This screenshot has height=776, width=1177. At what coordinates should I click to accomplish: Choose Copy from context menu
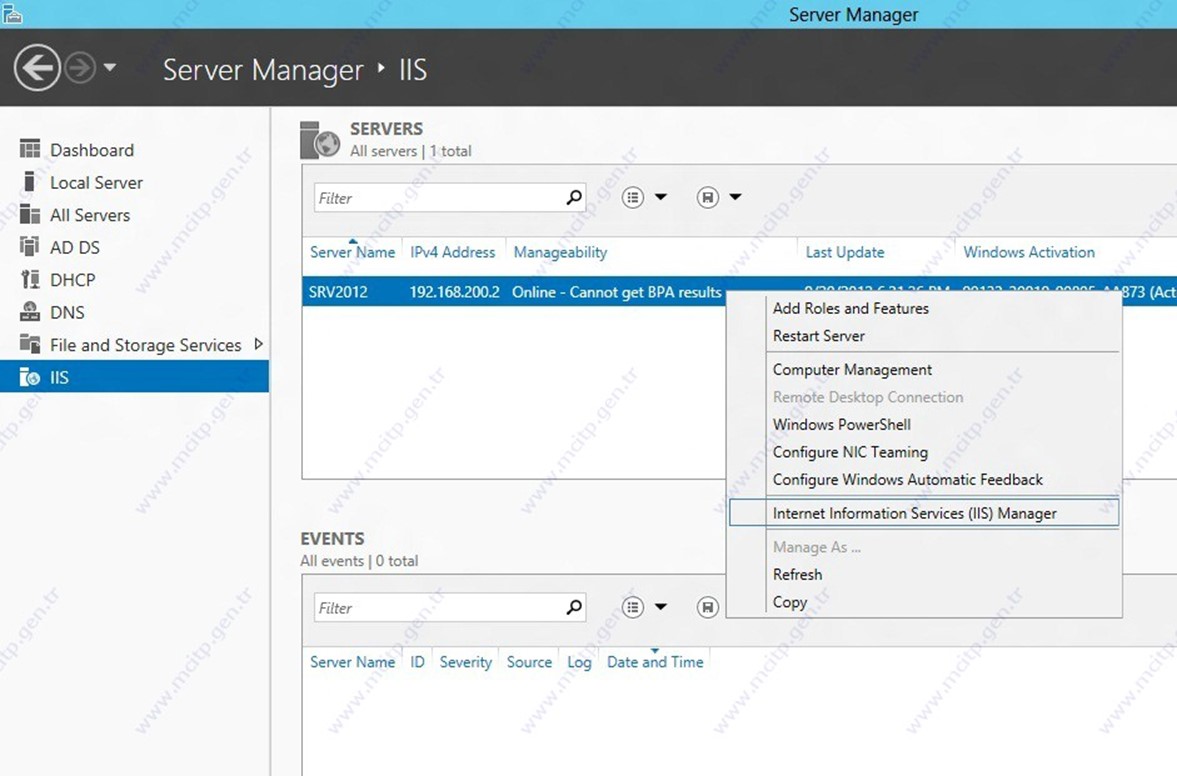tap(790, 603)
